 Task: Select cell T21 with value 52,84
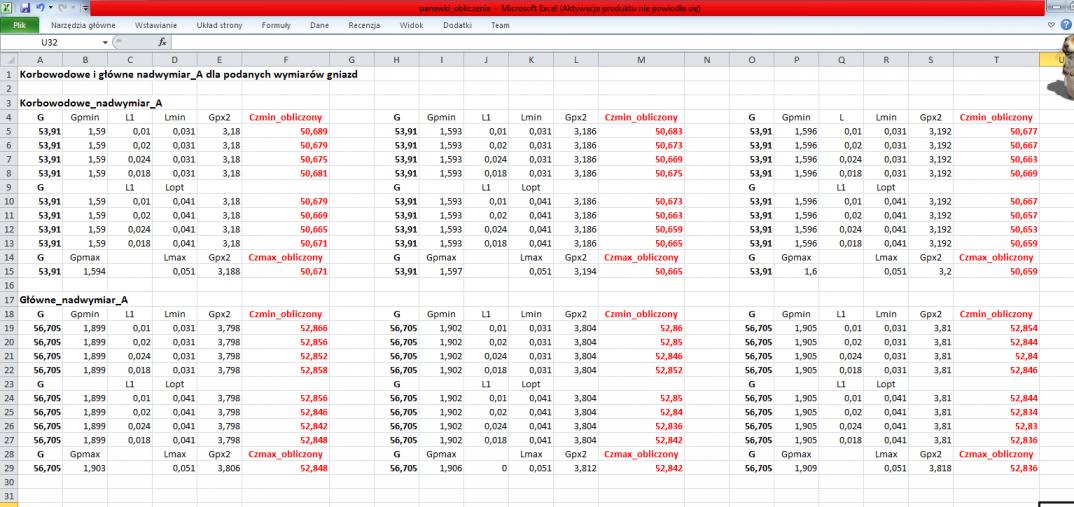coord(996,356)
